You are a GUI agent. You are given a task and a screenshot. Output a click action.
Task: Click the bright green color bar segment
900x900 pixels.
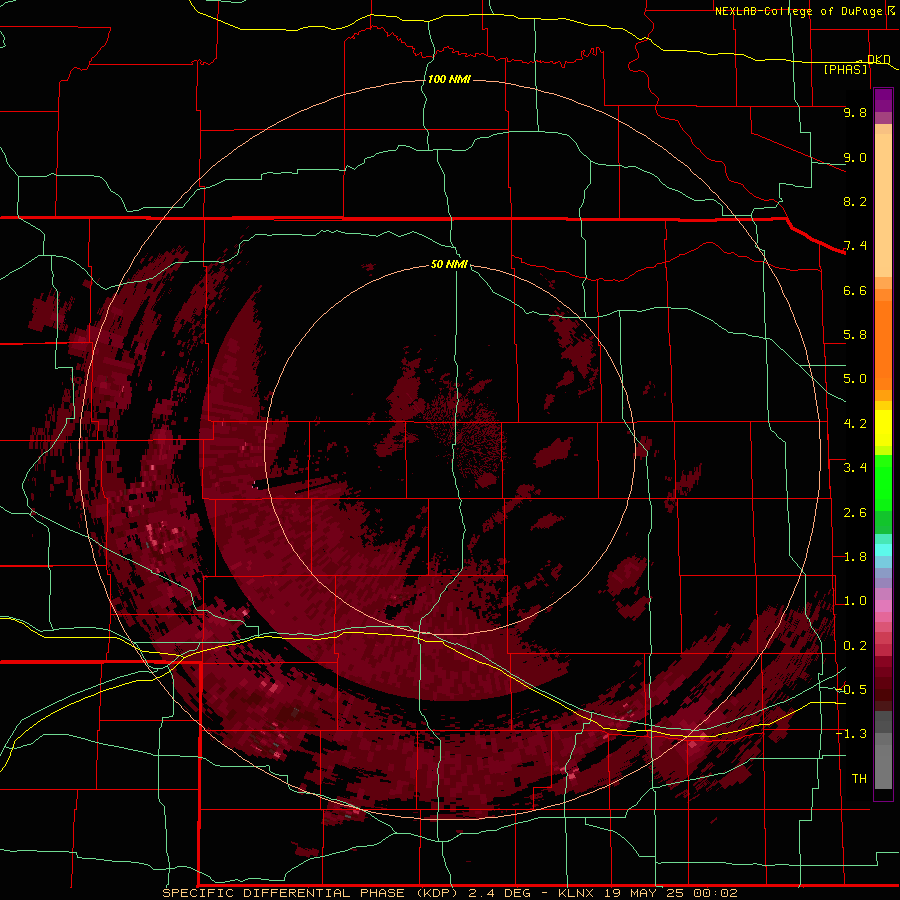[883, 481]
